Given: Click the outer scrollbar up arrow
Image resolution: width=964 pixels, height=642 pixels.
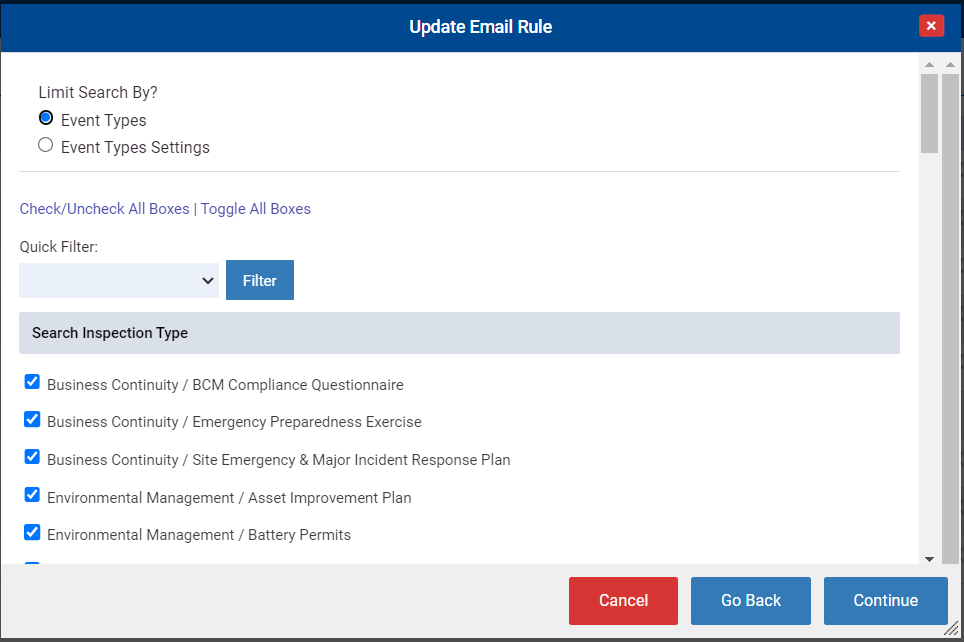Looking at the screenshot, I should (950, 65).
